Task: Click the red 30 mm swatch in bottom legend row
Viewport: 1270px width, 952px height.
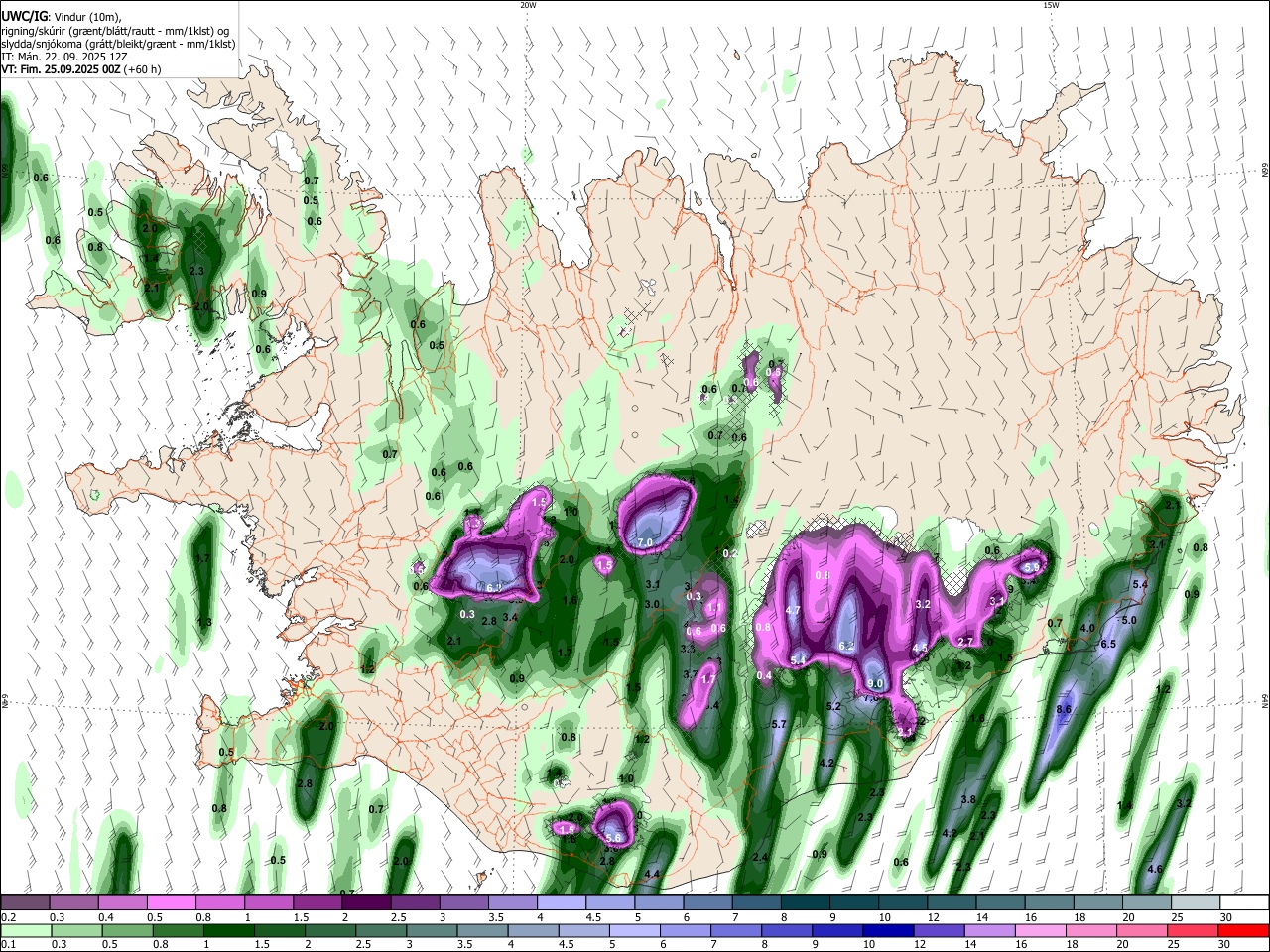Action: (1243, 930)
